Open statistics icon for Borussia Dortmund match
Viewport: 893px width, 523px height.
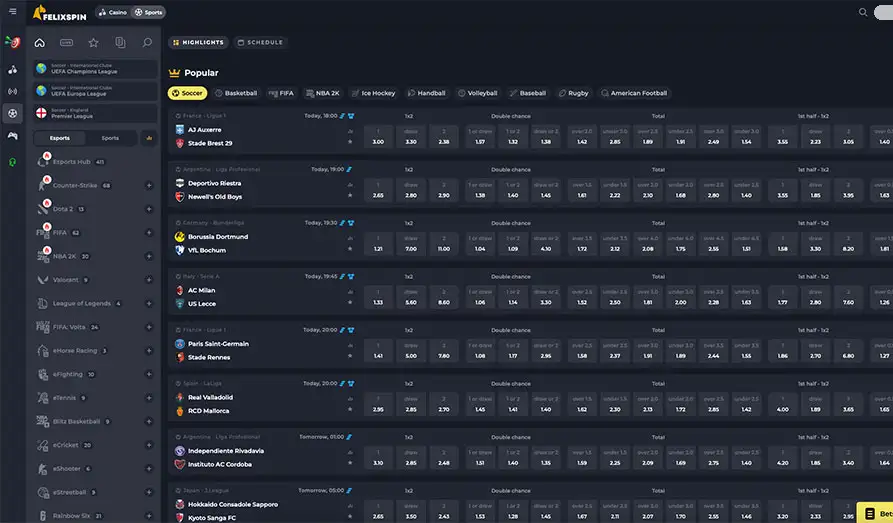[x=350, y=238]
